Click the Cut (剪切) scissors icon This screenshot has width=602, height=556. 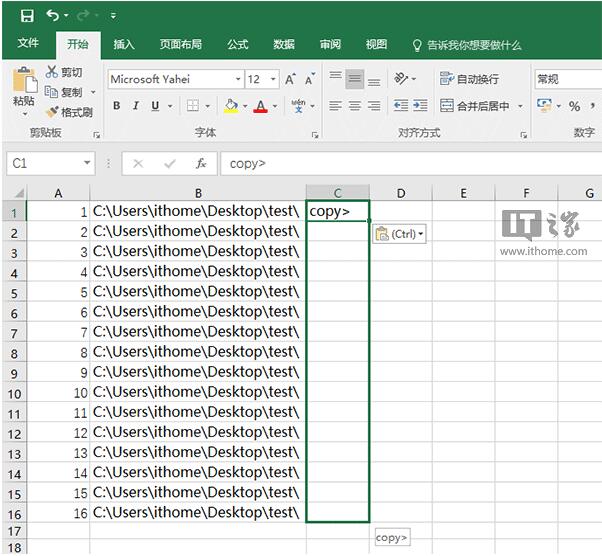[x=53, y=73]
